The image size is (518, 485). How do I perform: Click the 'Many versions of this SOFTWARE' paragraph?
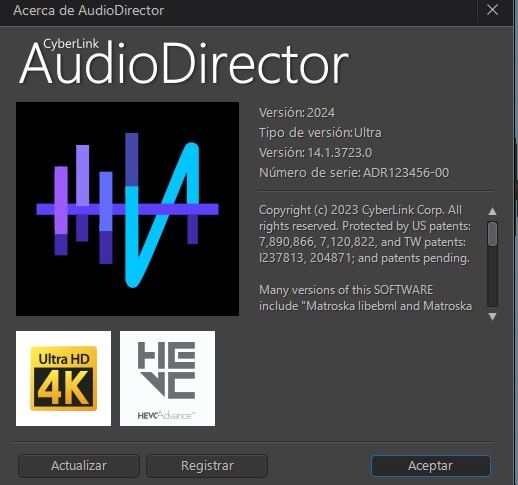[365, 298]
